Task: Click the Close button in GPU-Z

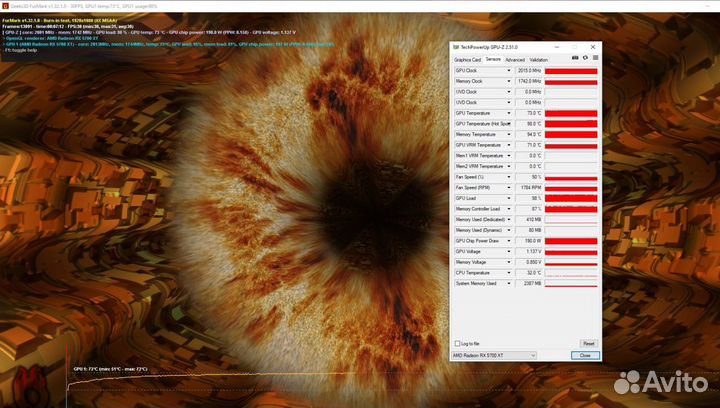Action: 585,355
